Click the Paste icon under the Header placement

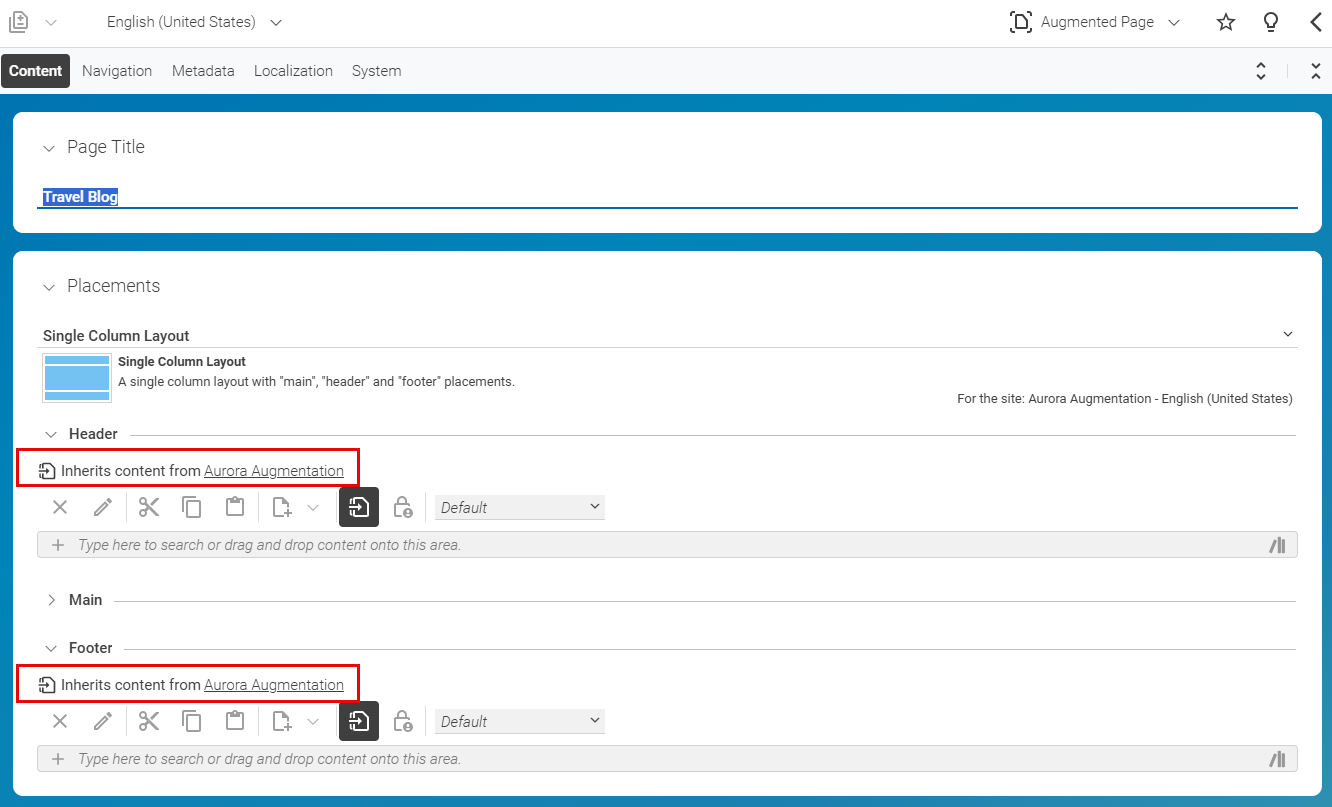[234, 507]
